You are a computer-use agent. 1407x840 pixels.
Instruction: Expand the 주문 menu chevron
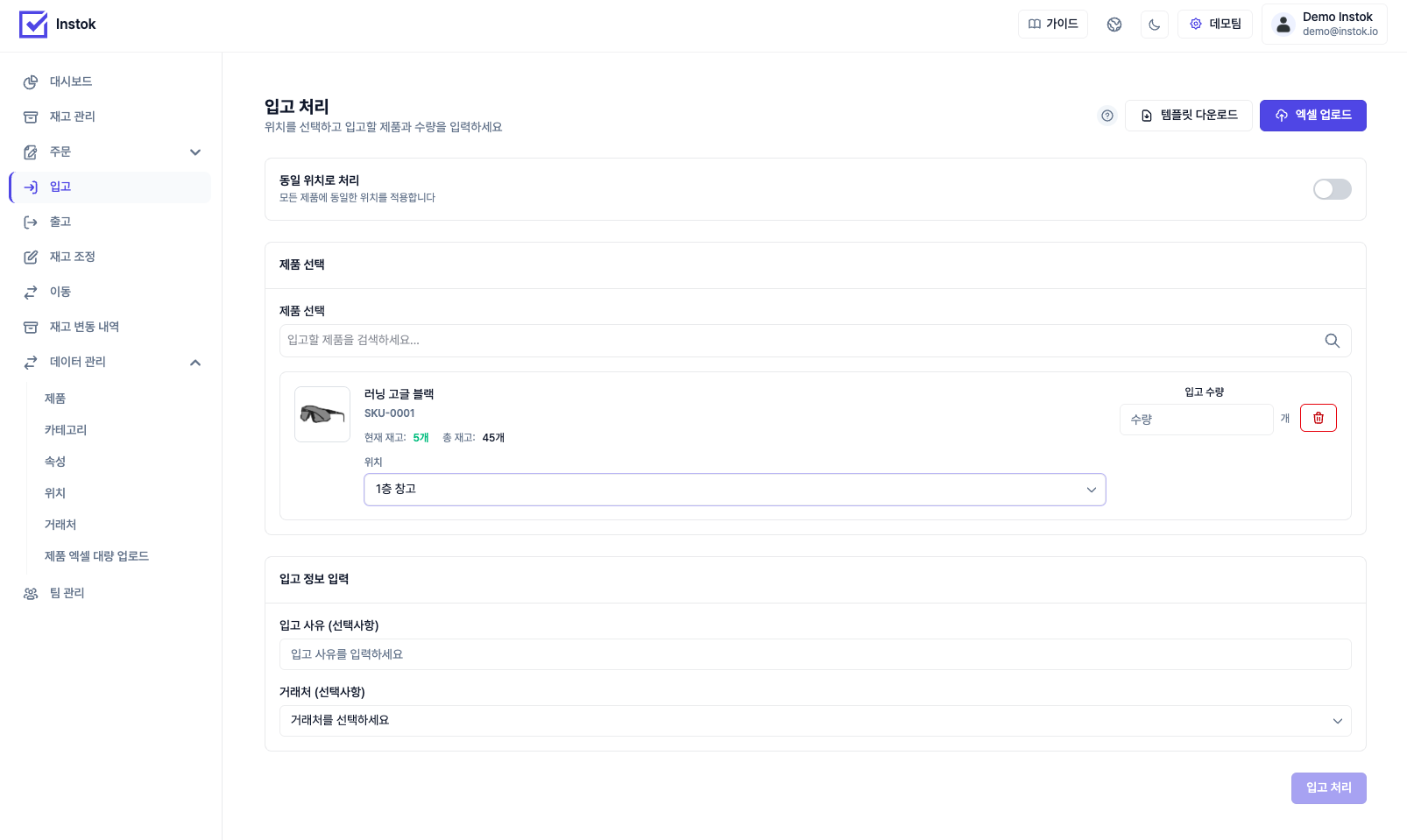(195, 152)
